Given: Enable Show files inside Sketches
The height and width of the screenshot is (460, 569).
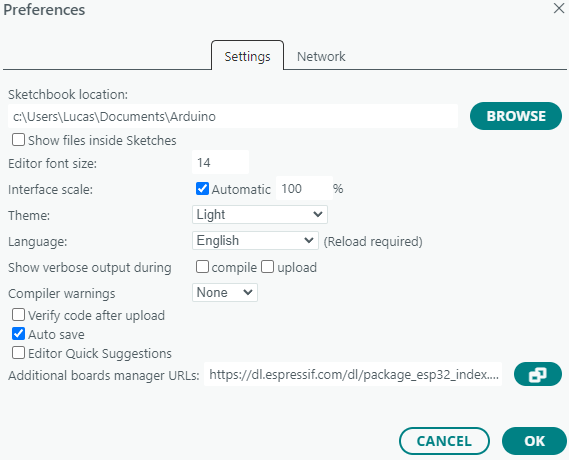Looking at the screenshot, I should click(x=18, y=140).
